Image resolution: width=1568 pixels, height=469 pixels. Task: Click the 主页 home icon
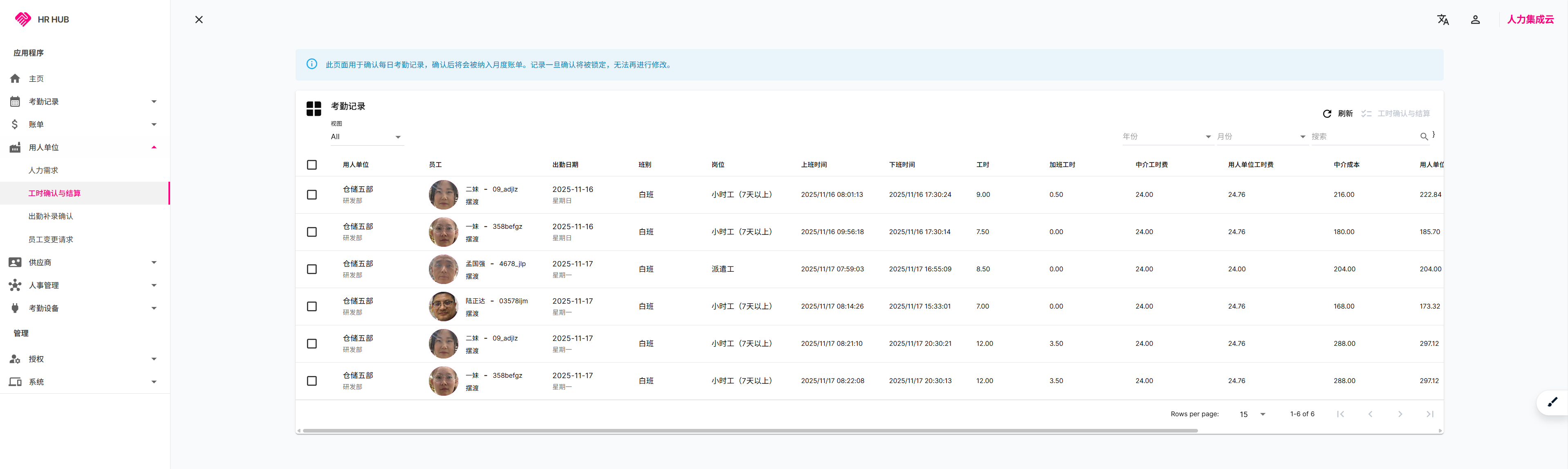click(15, 79)
